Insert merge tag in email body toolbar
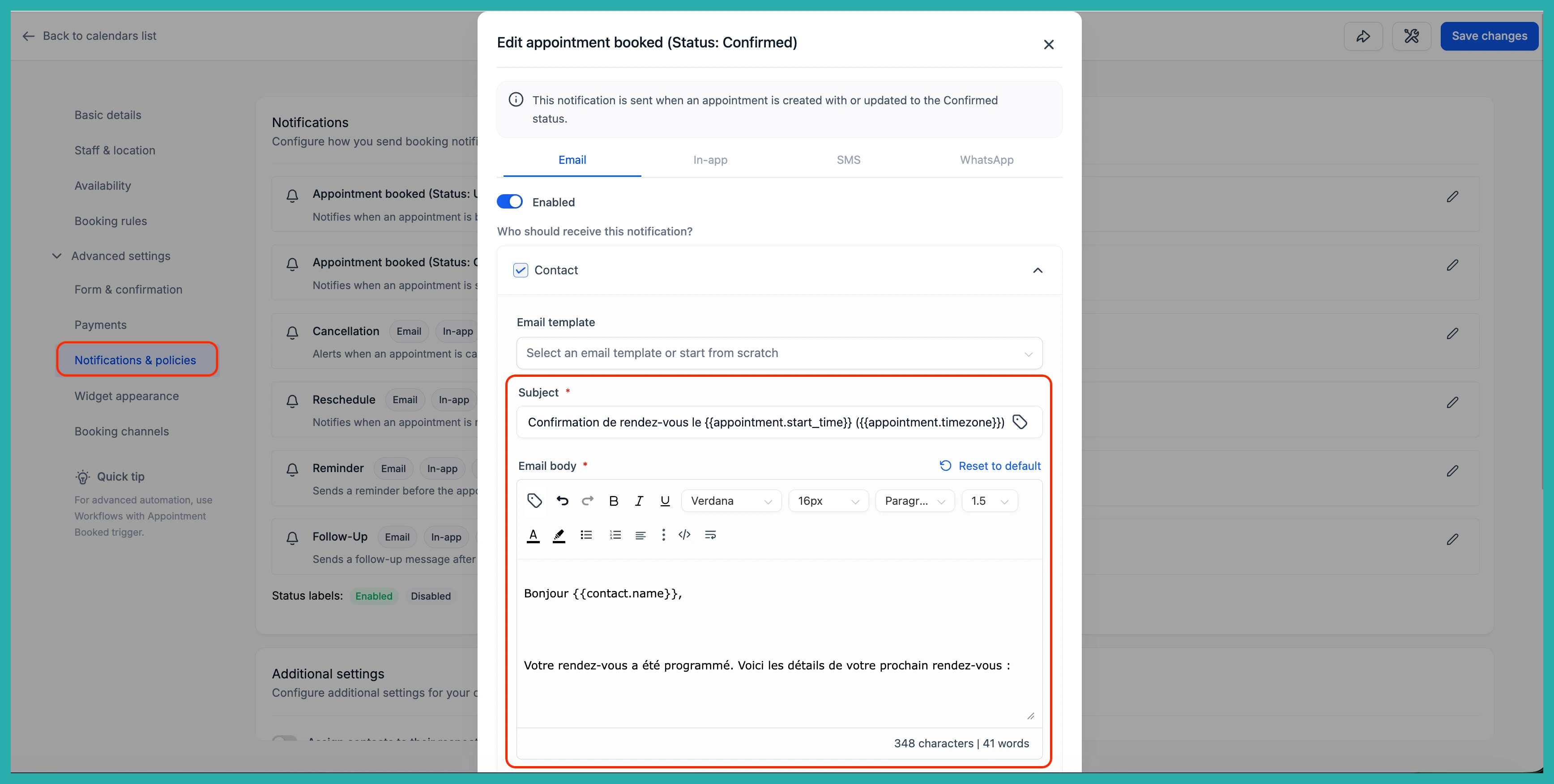Screen dimensions: 1554x784 [534, 501]
